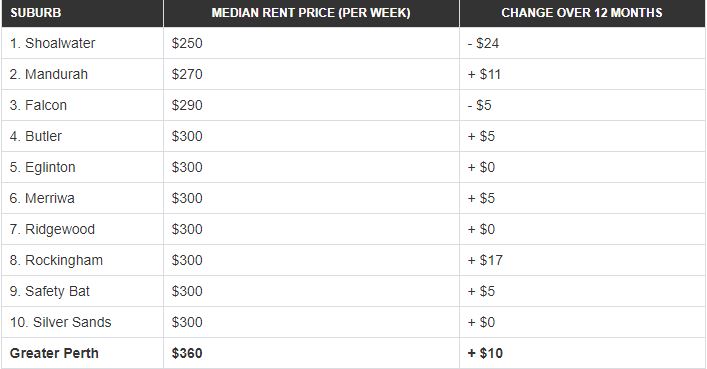Click the MEDIAN RENT PRICE column header
Screen dimensions: 707x369
(311, 13)
